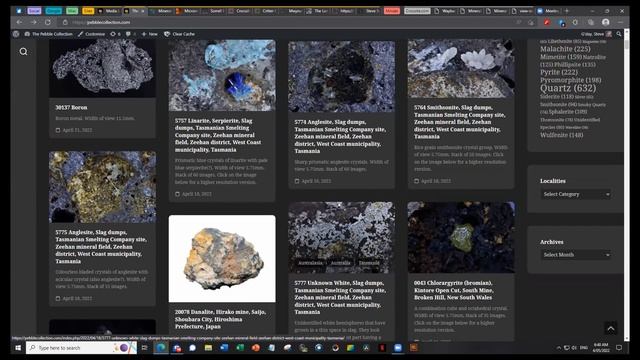Open Task View on the taskbar

click(144, 348)
